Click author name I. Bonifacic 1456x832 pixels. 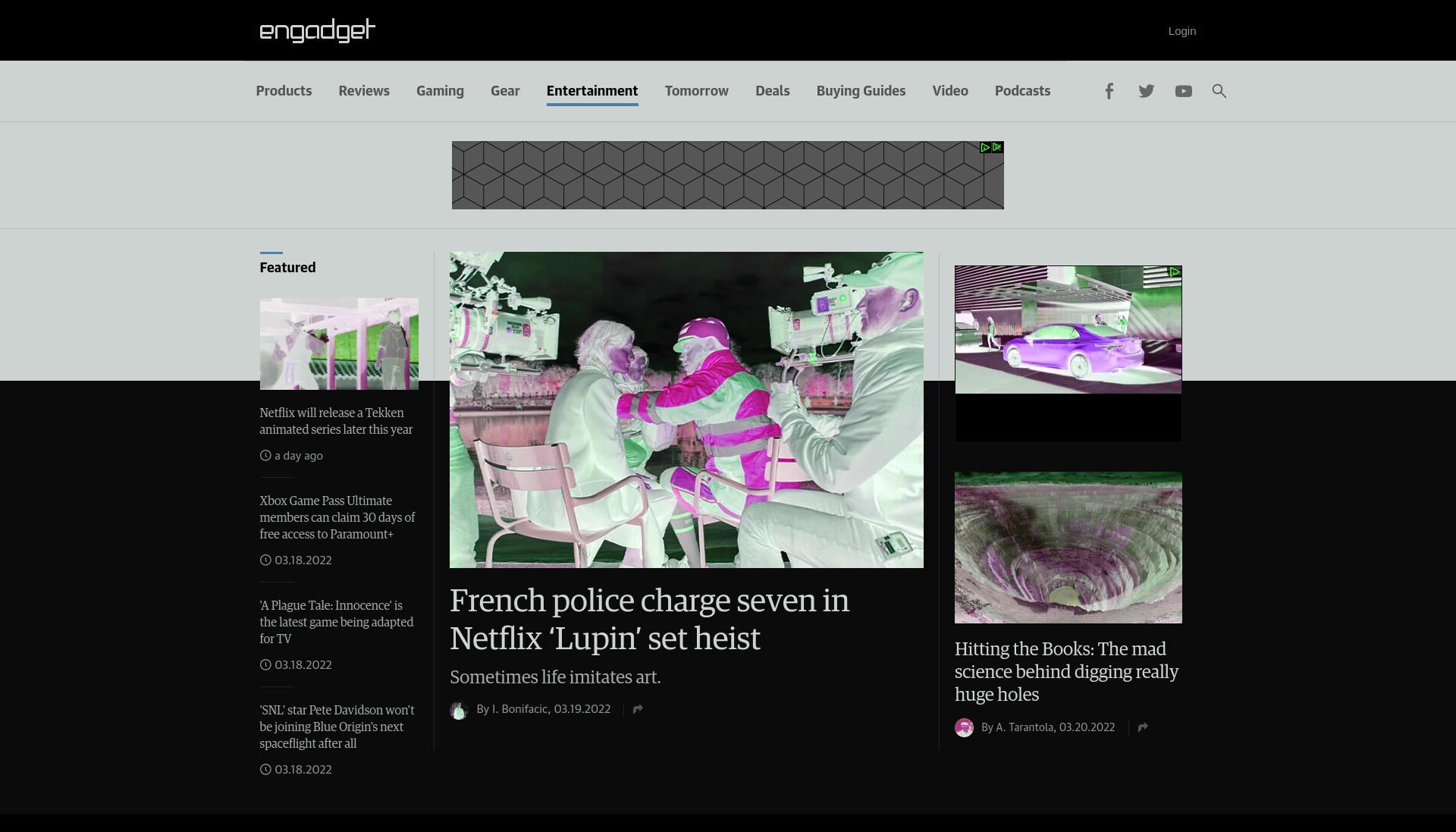coord(519,709)
